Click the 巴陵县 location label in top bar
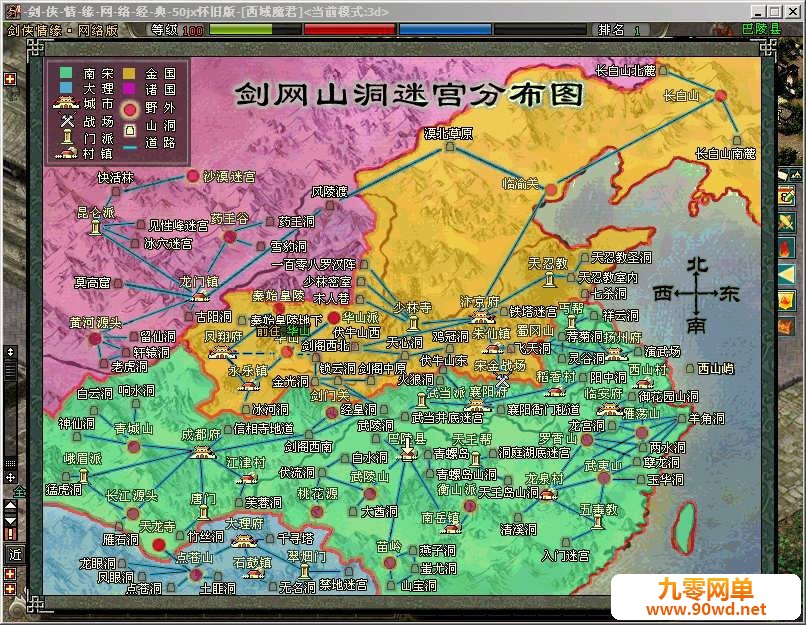806x625 pixels. point(761,29)
